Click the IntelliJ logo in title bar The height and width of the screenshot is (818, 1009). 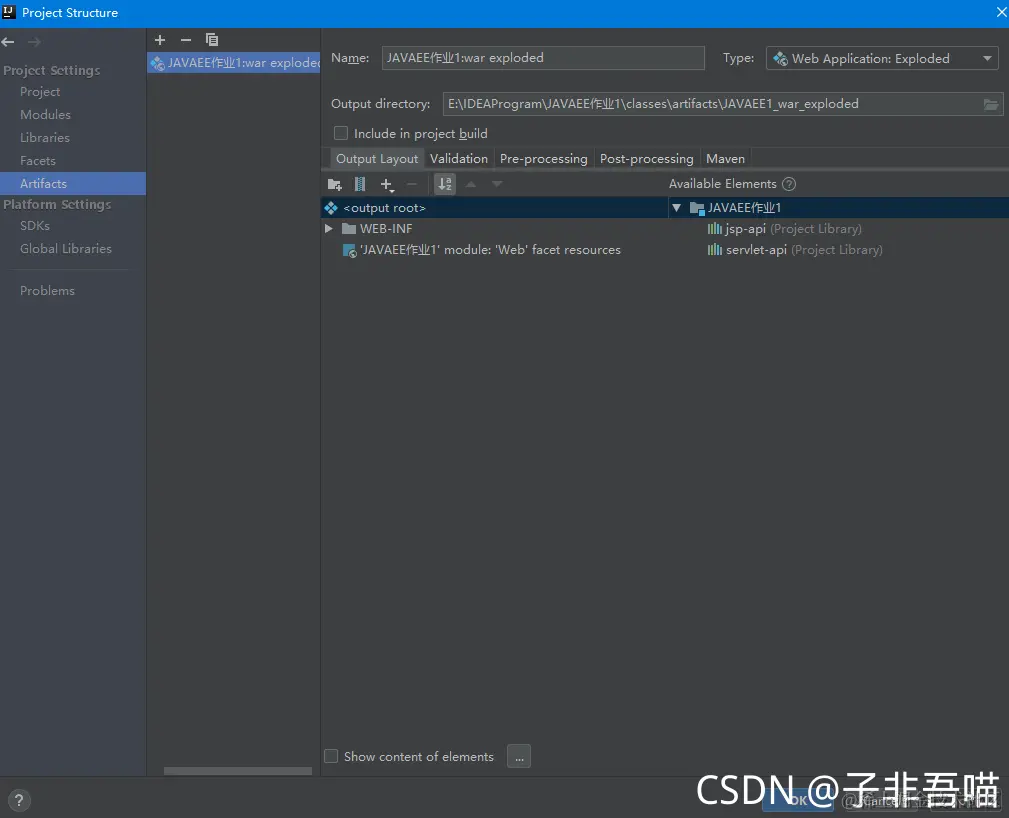(9, 12)
